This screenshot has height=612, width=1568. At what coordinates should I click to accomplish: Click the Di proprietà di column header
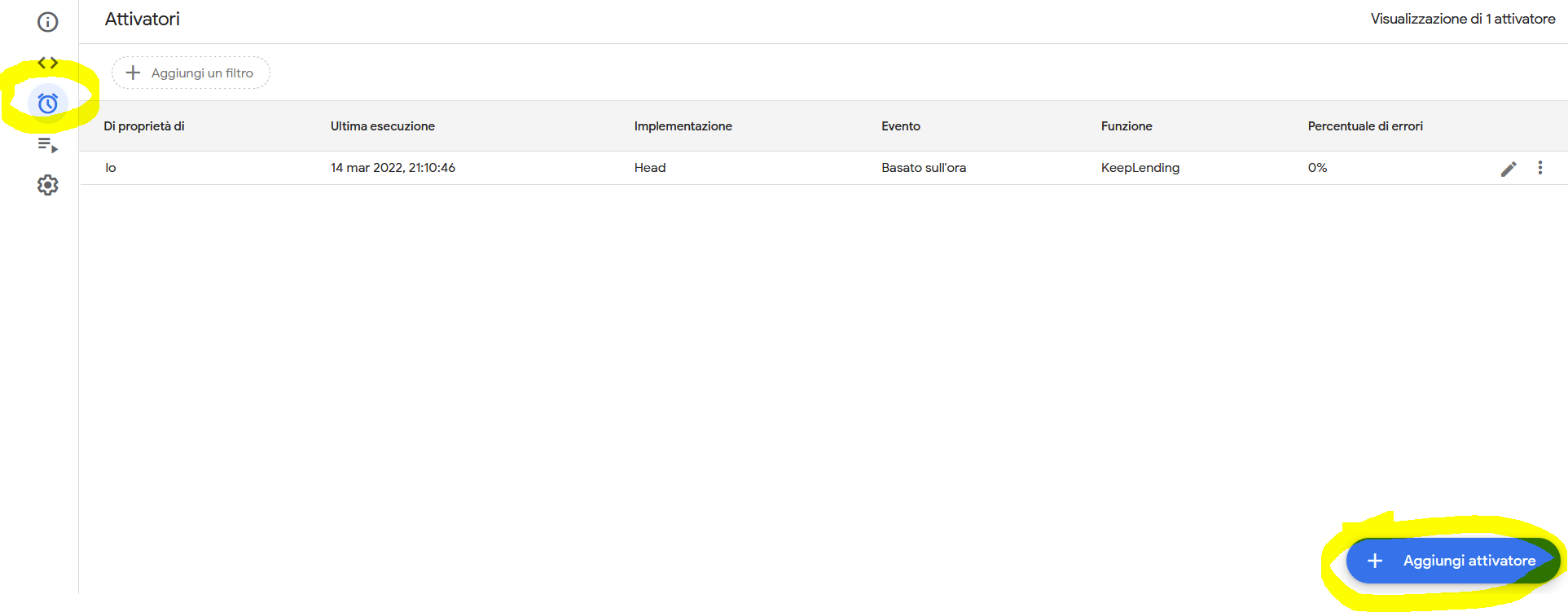coord(144,126)
